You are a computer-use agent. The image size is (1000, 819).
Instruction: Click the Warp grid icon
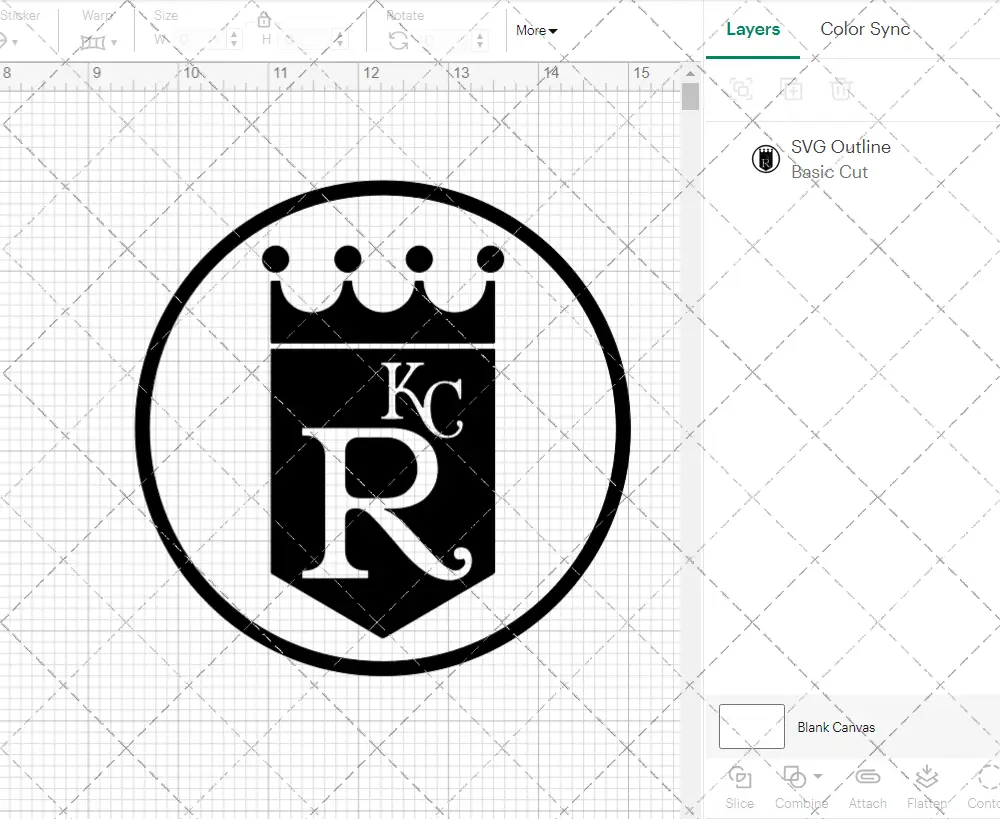[93, 43]
